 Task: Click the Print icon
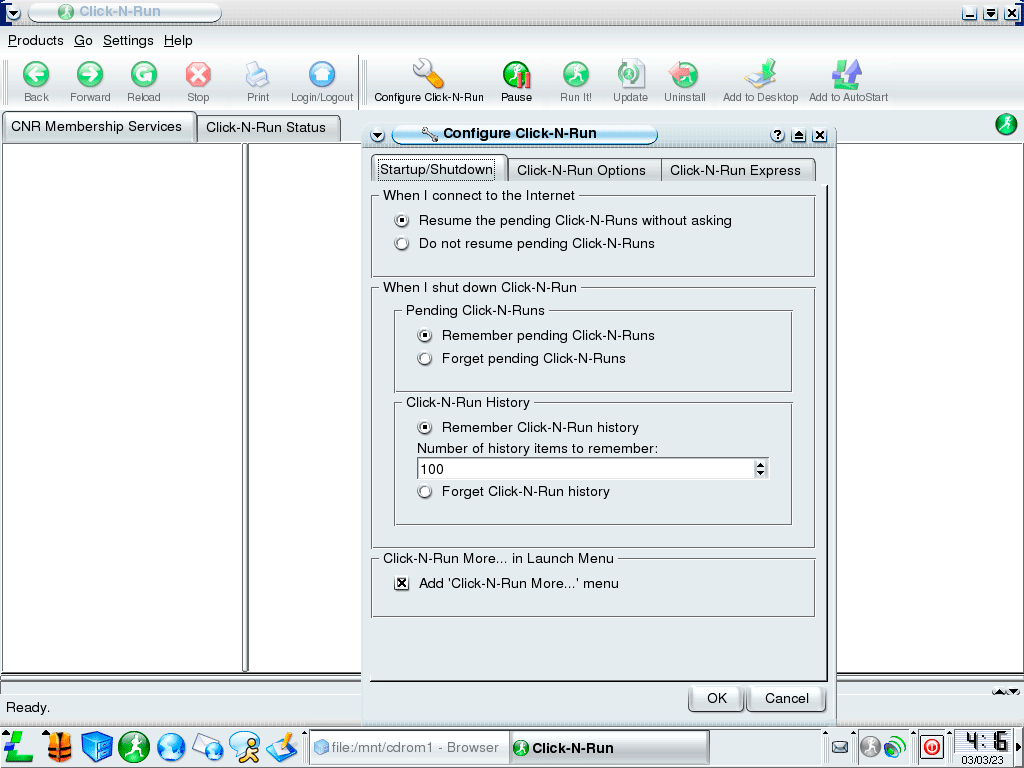pos(257,74)
